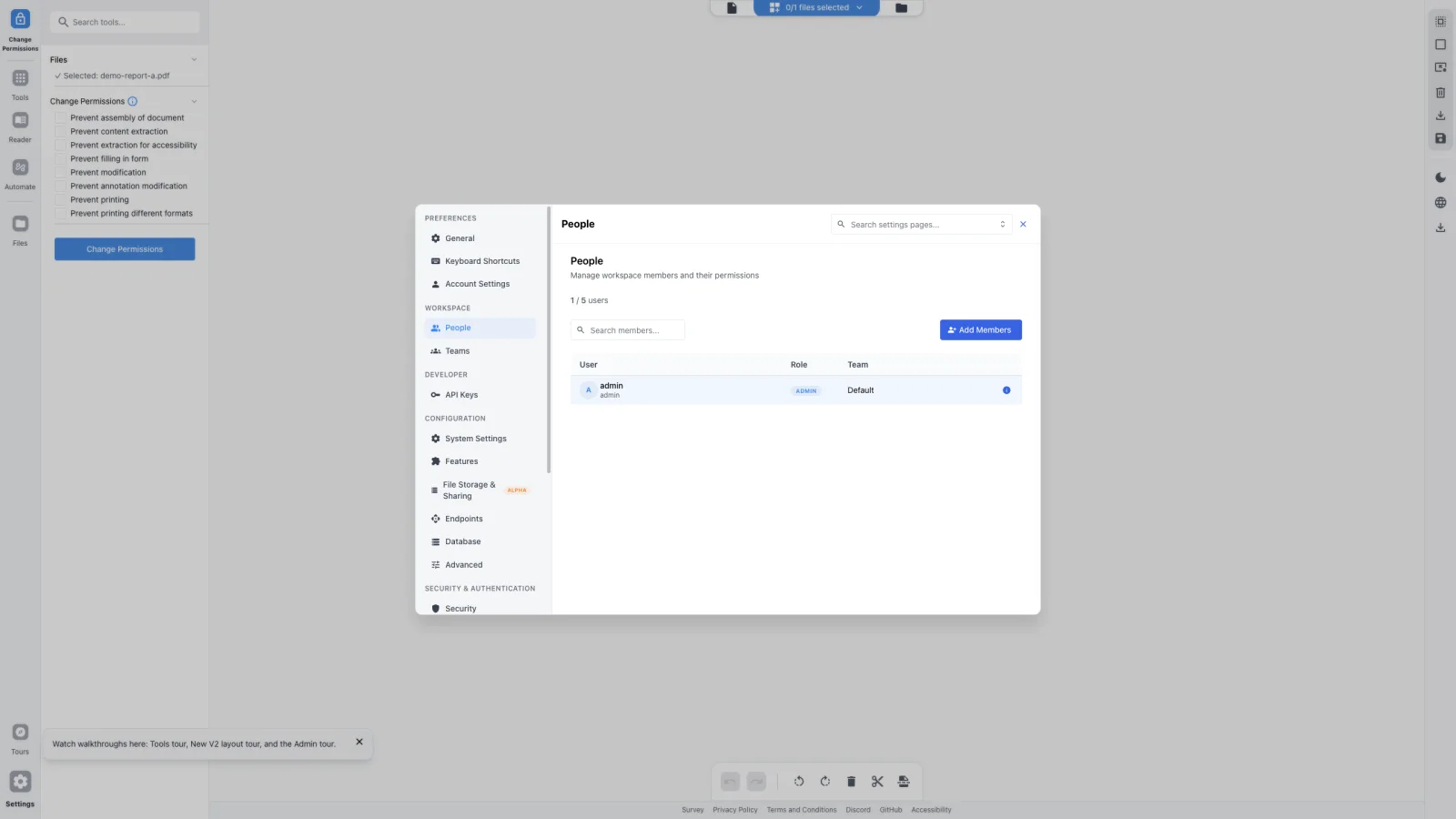This screenshot has height=819, width=1456.
Task: Rotate pages counter-clockwise
Action: coord(799,782)
